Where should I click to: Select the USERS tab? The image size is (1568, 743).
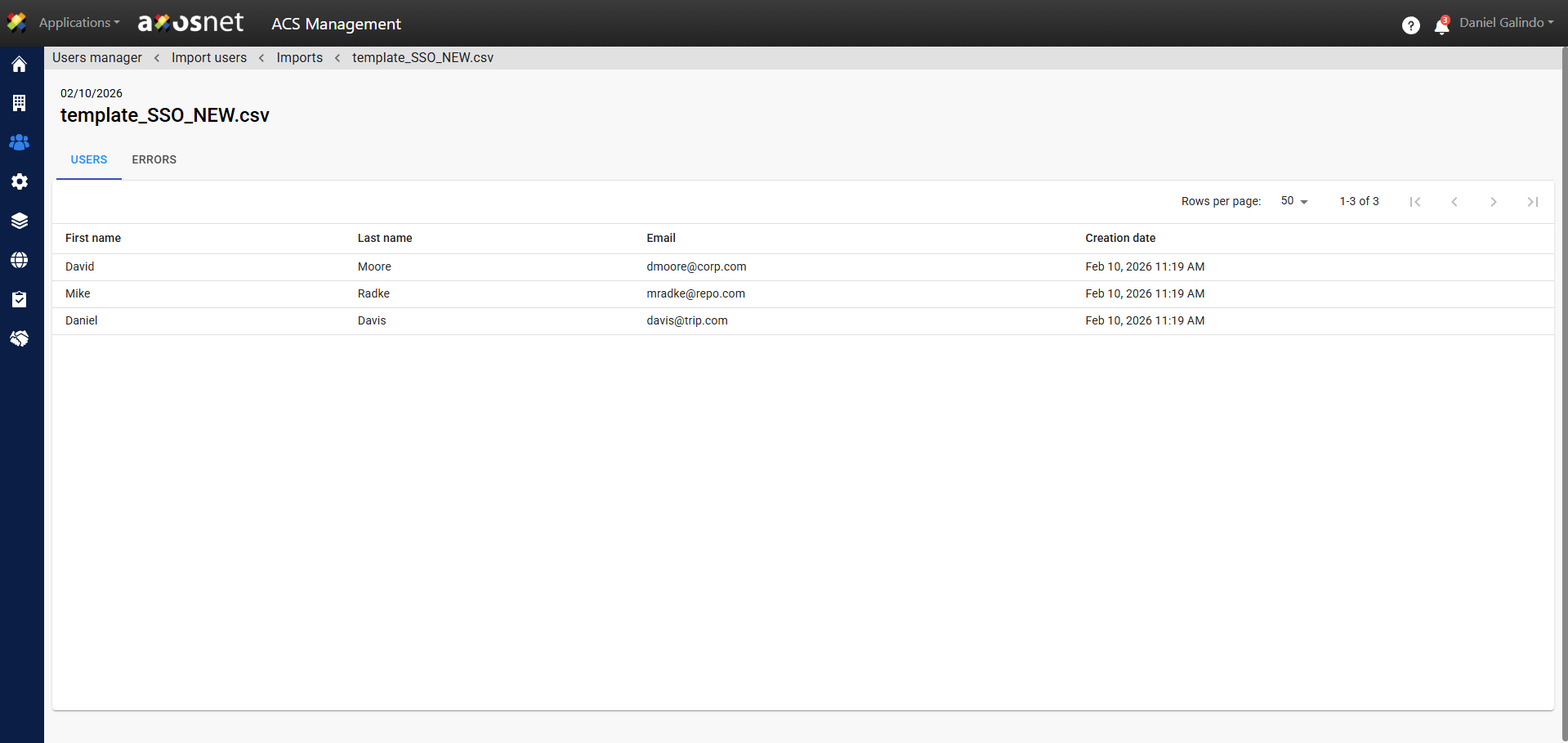point(88,159)
